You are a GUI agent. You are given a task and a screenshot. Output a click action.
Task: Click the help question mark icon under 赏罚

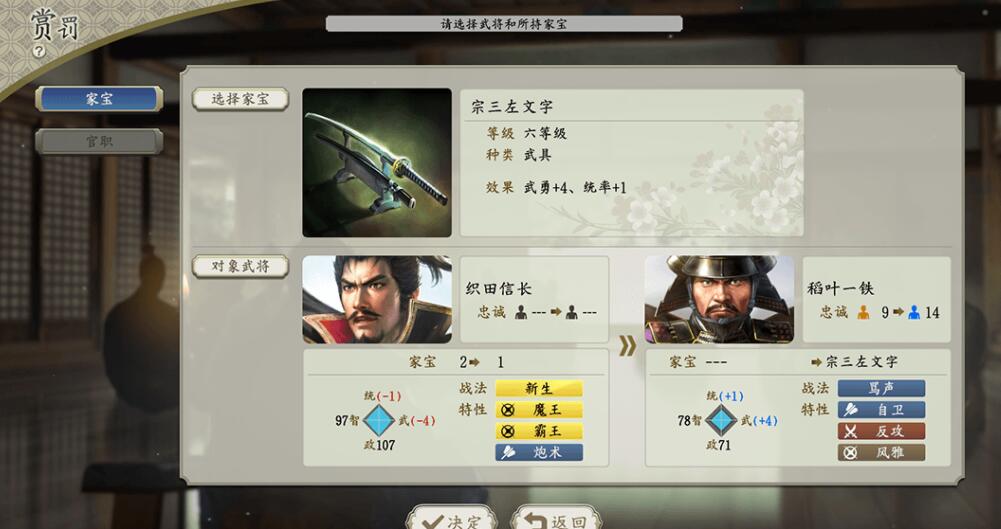tap(39, 51)
